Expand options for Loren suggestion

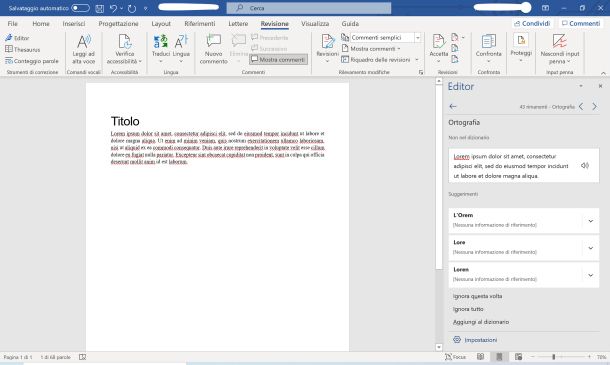pos(591,275)
